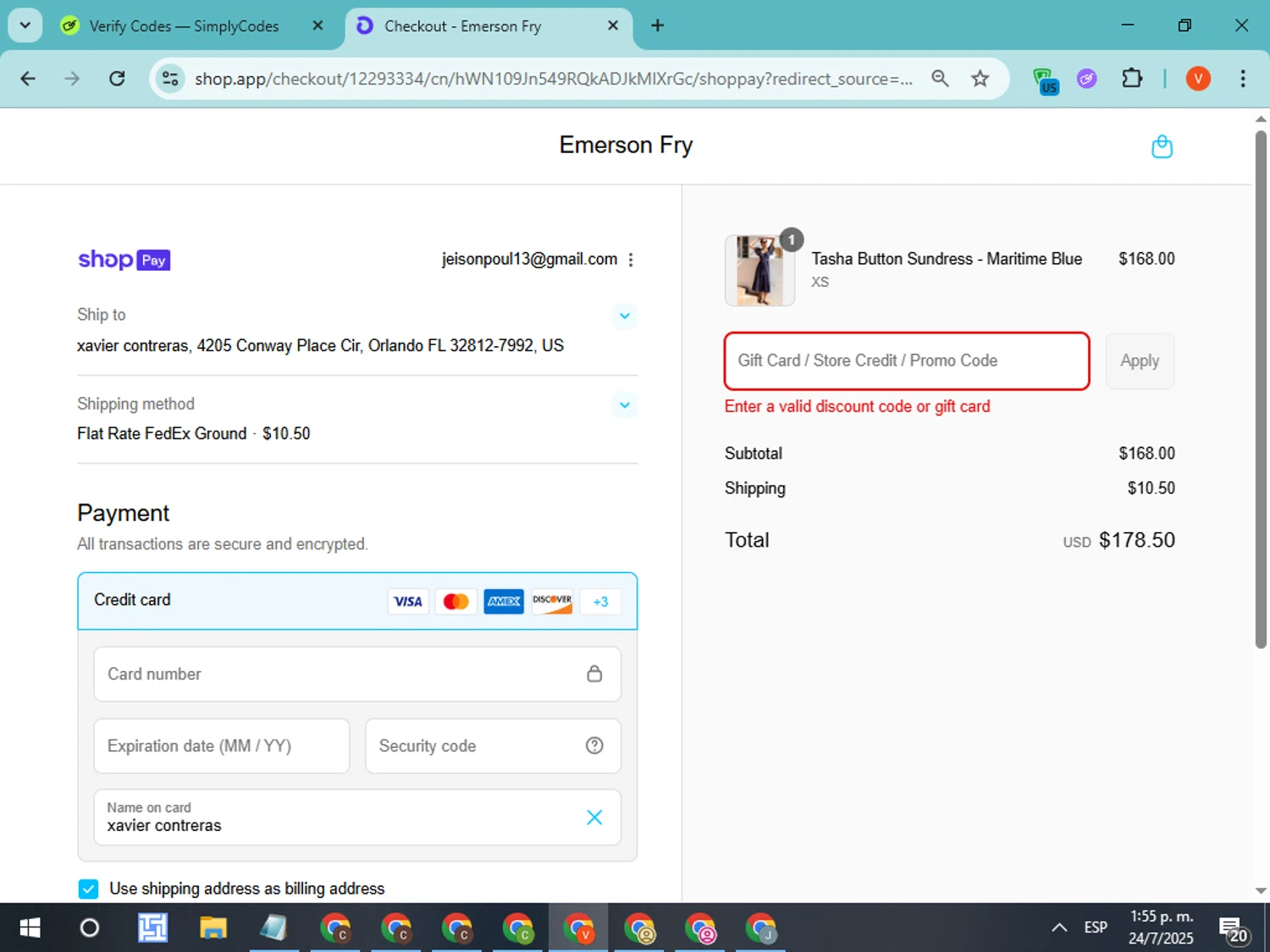
Task: View site information icon in address bar
Action: [x=170, y=79]
